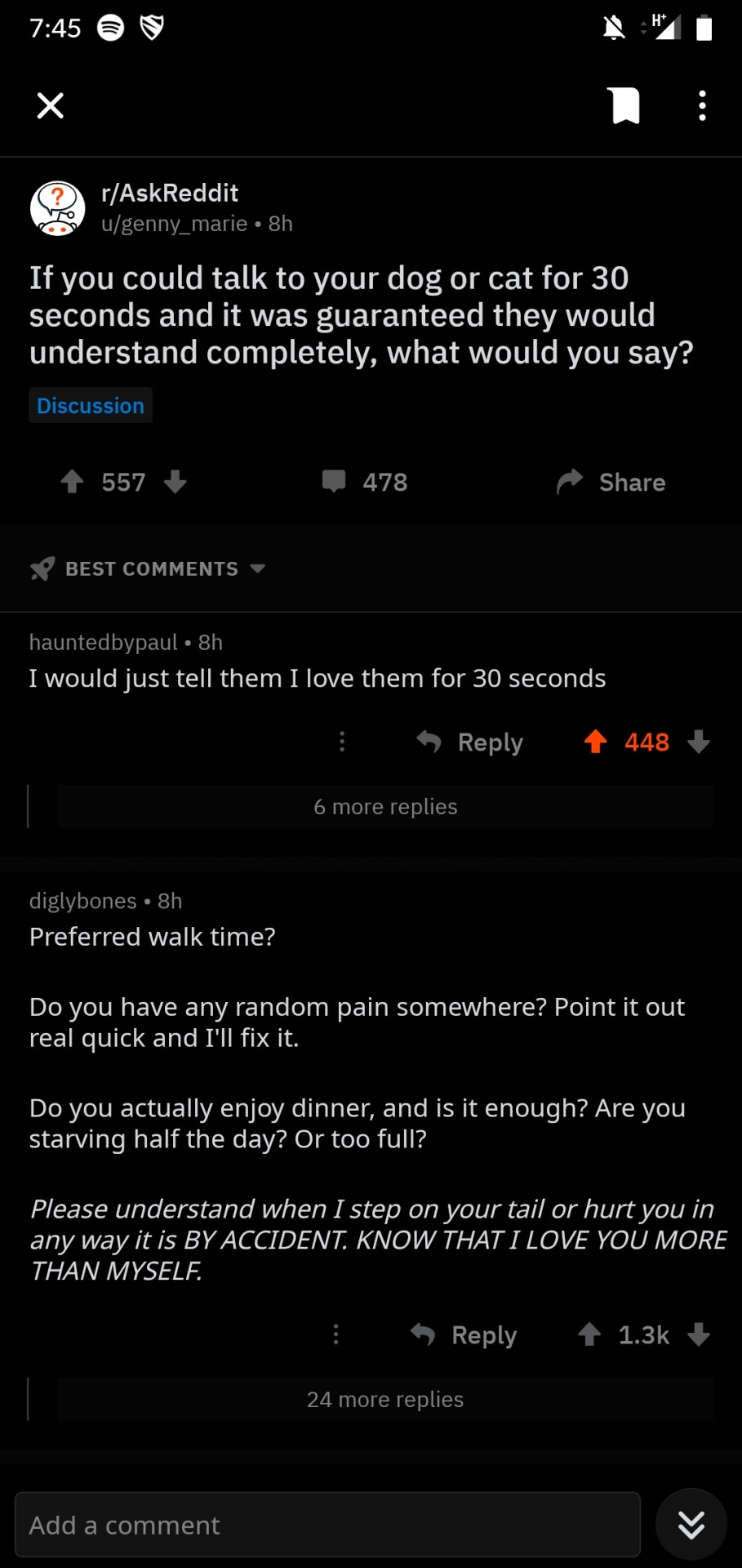Upvote the post with 557 points
Screen dimensions: 742x1568
pos(73,482)
